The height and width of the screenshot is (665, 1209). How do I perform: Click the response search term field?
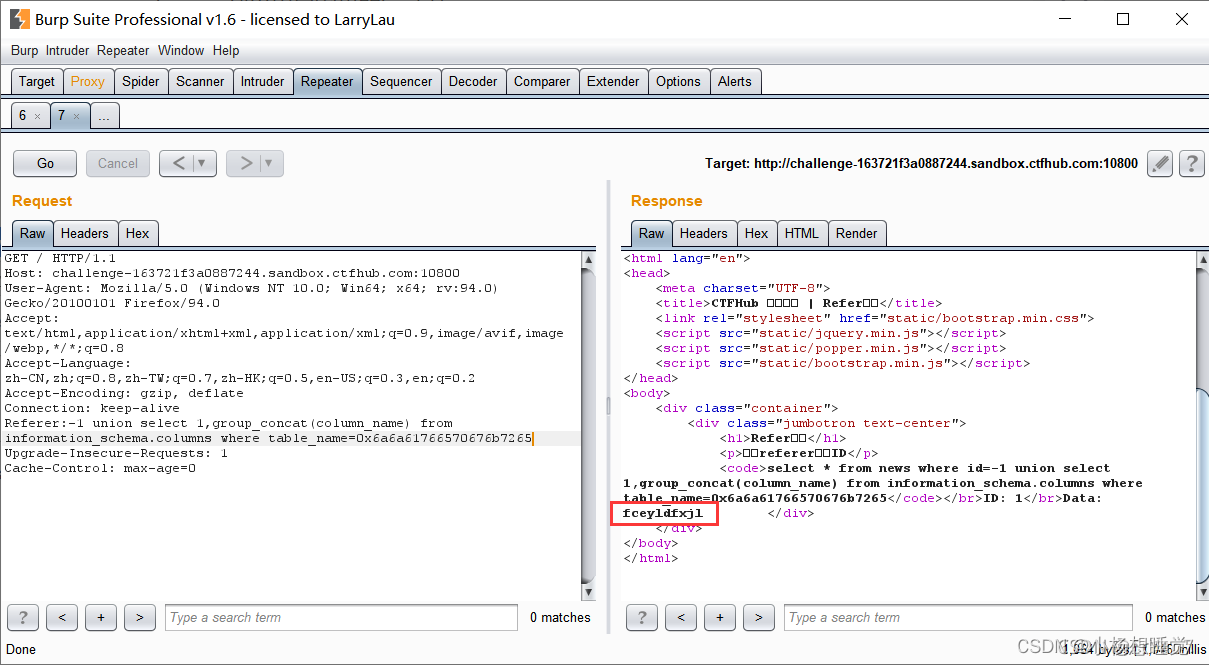coord(958,617)
